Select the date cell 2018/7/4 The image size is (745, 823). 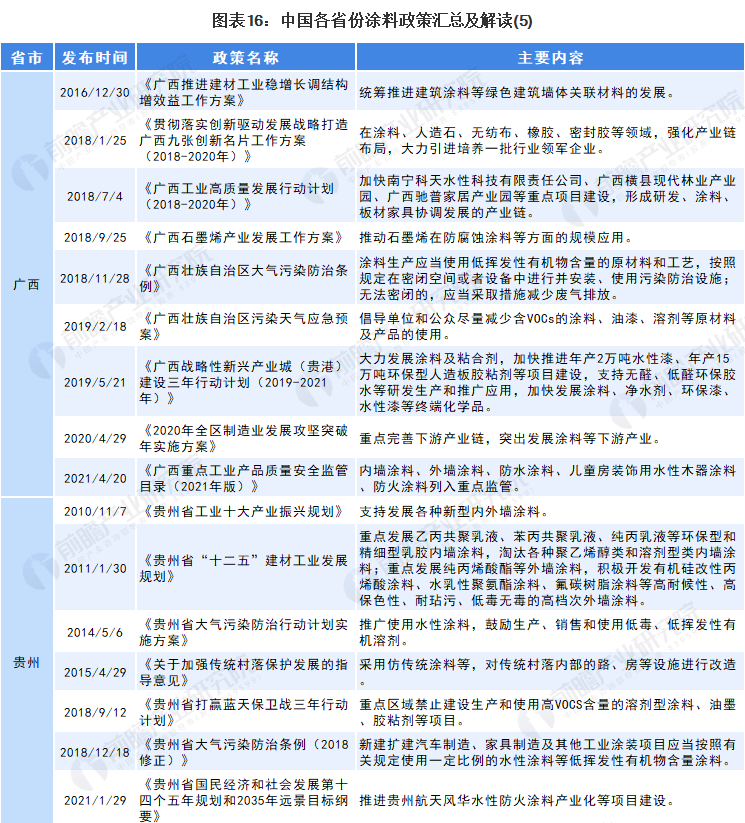(x=95, y=195)
